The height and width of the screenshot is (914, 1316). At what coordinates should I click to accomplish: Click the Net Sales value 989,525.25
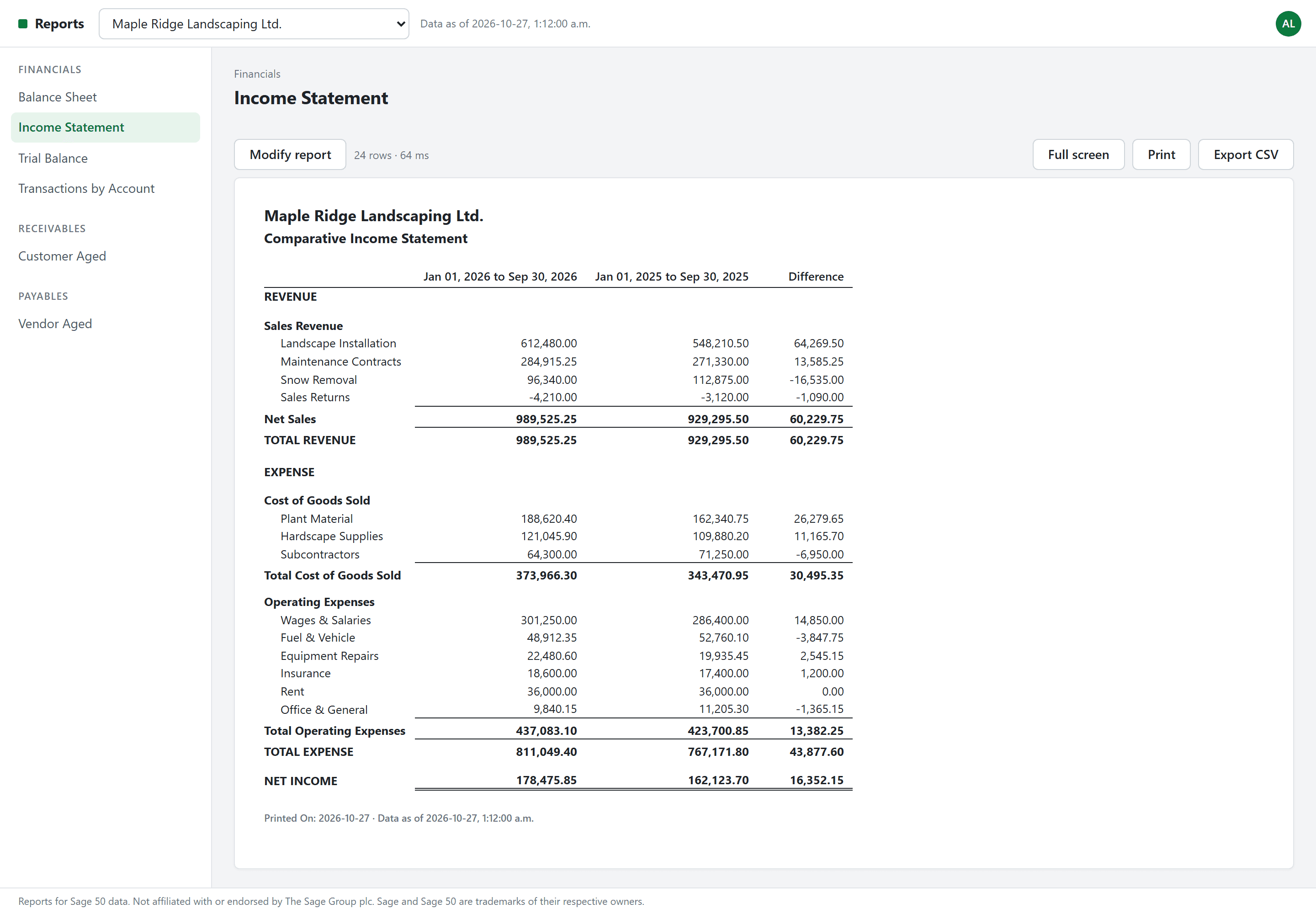click(546, 419)
